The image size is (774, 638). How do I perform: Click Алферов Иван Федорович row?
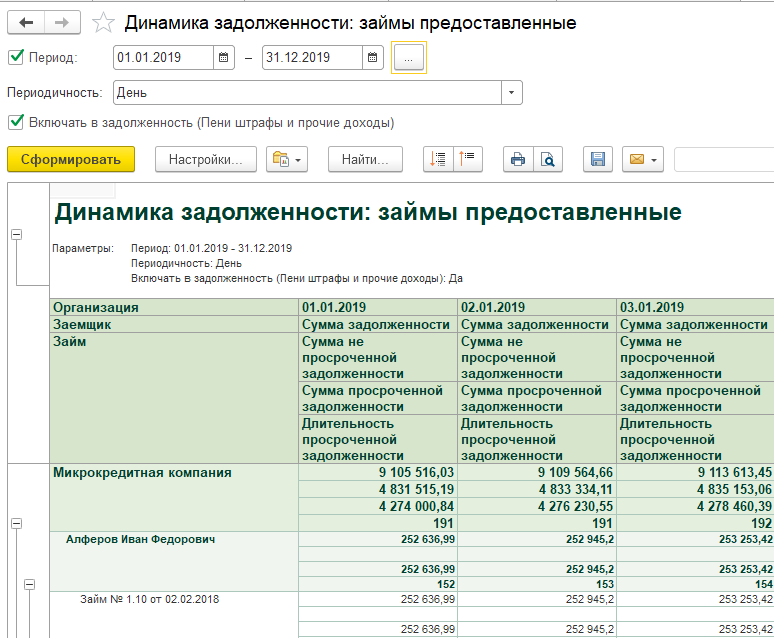174,561
